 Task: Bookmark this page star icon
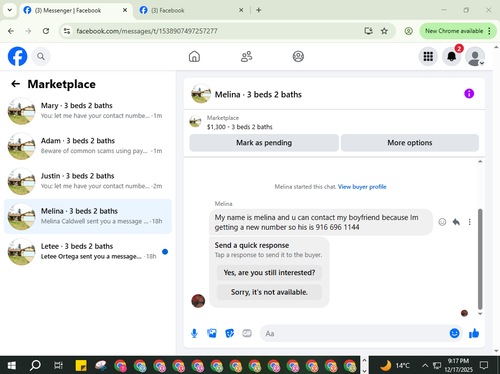click(x=384, y=31)
